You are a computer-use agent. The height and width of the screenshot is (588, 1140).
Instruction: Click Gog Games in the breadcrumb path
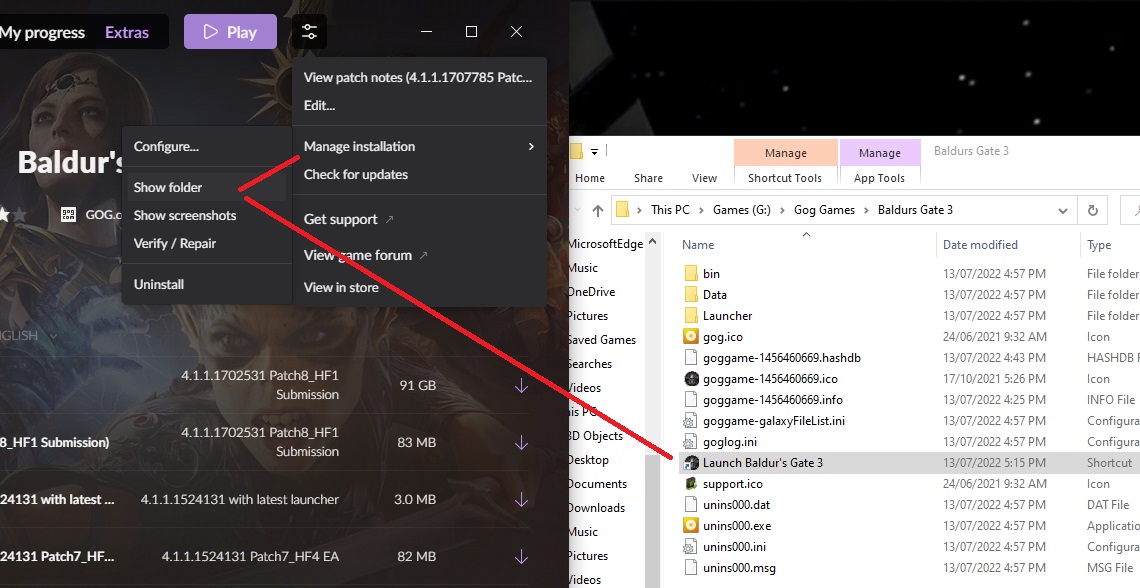pos(824,209)
